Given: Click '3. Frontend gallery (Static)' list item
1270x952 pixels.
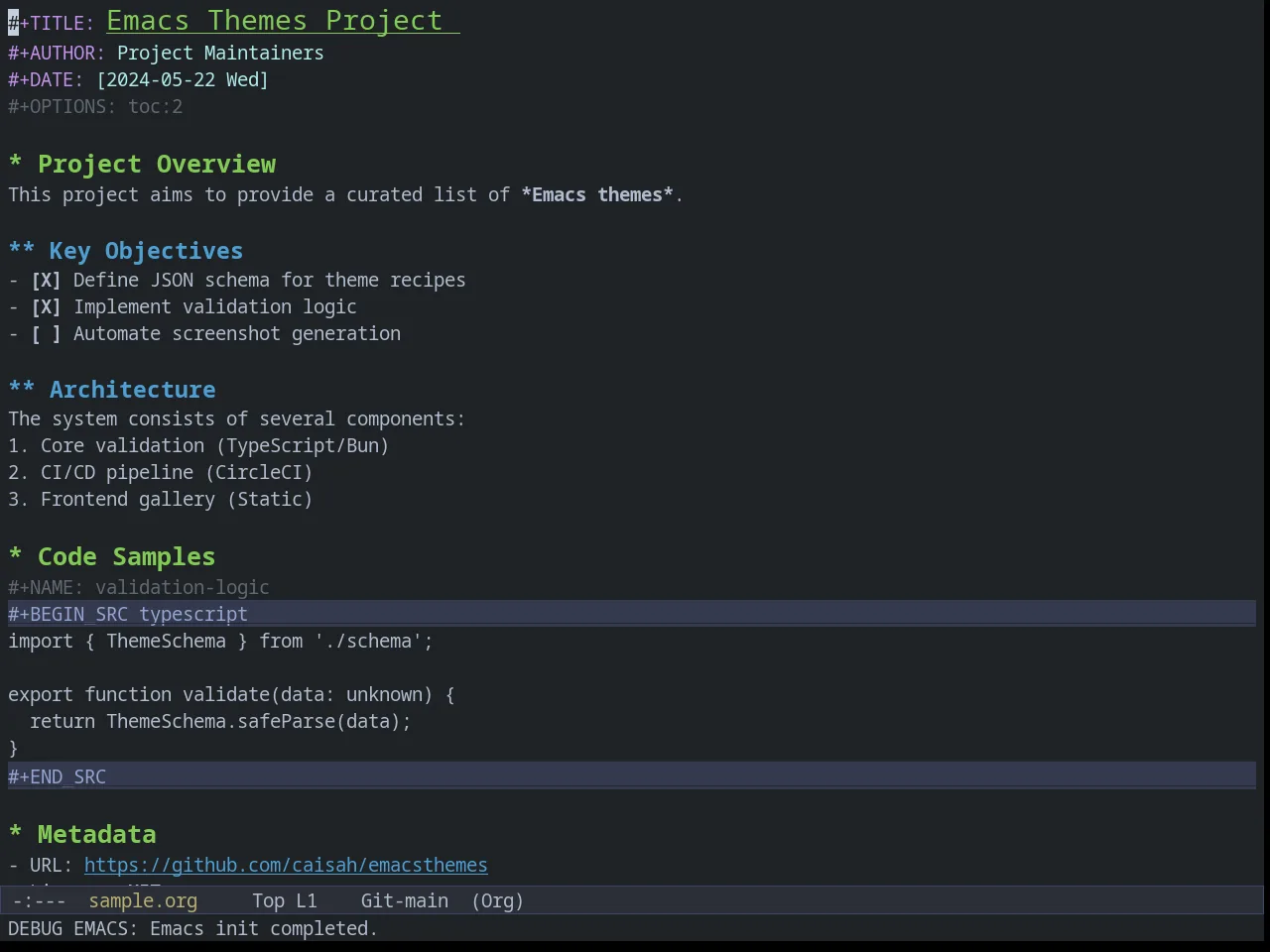Looking at the screenshot, I should coord(161,500).
